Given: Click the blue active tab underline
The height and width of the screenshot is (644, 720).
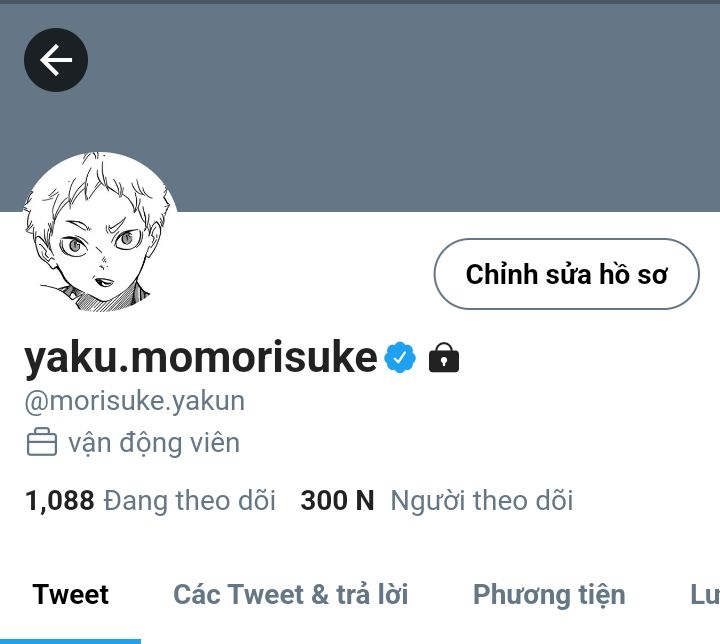Looking at the screenshot, I should (70, 641).
